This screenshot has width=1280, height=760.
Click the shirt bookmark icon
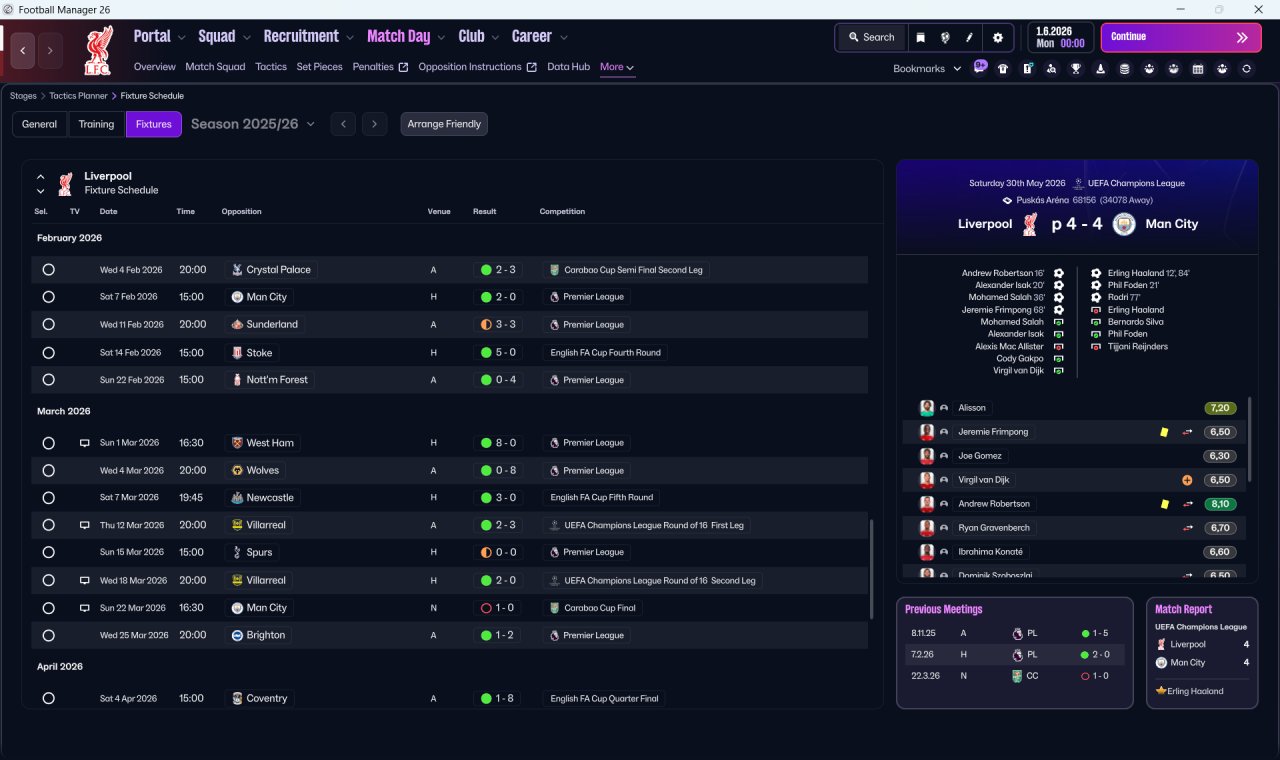tap(1003, 69)
